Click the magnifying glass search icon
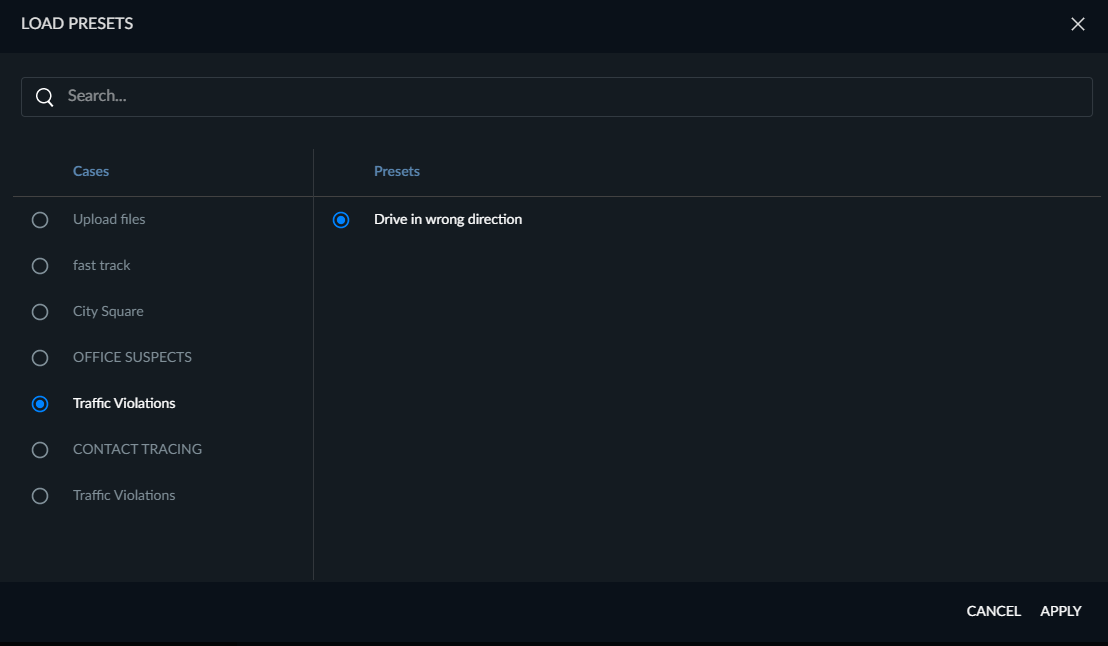This screenshot has width=1108, height=646. [x=45, y=97]
